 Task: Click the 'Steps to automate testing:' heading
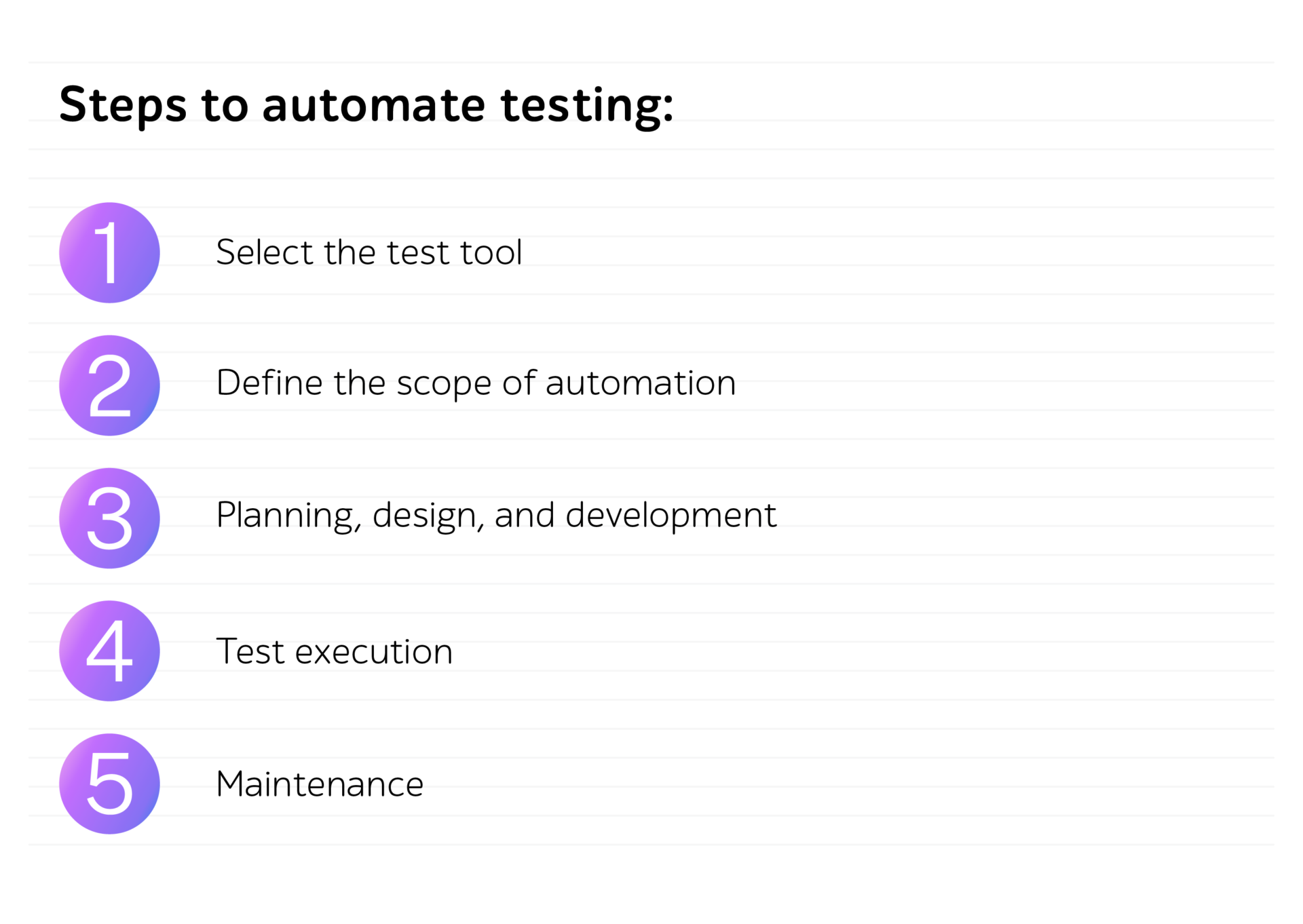366,106
